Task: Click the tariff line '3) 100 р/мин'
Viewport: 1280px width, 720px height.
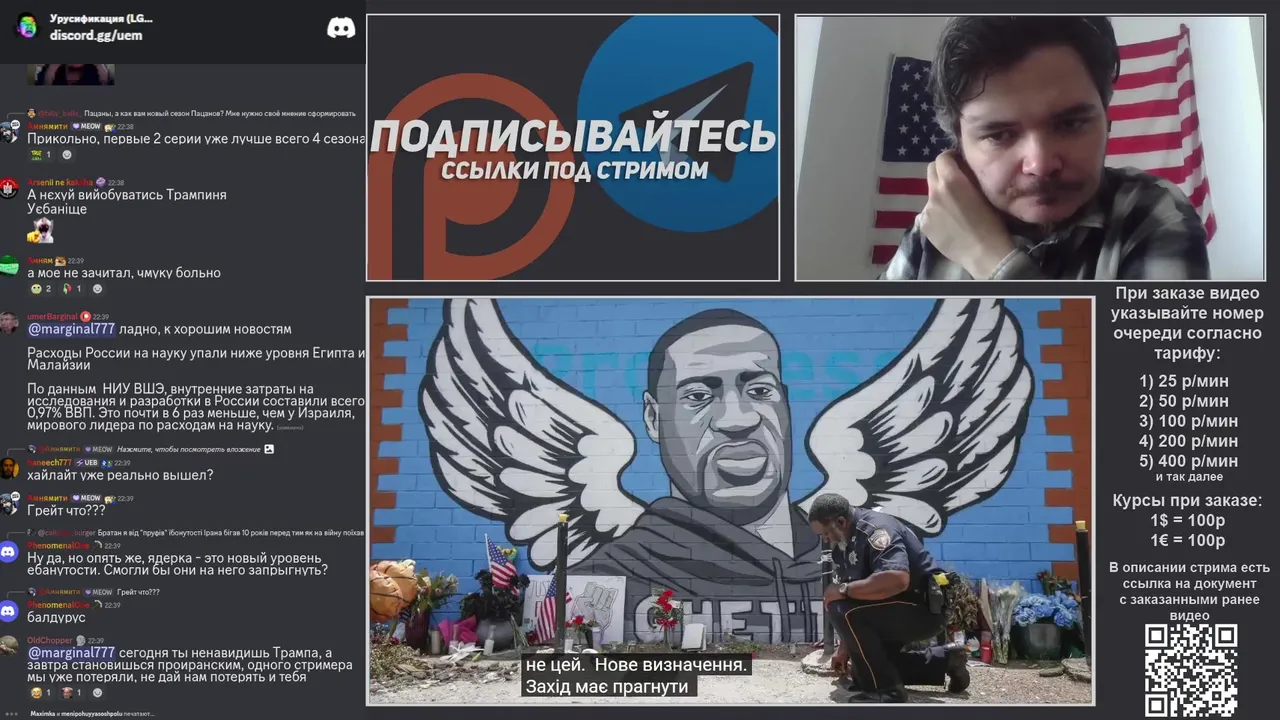Action: click(x=1188, y=421)
